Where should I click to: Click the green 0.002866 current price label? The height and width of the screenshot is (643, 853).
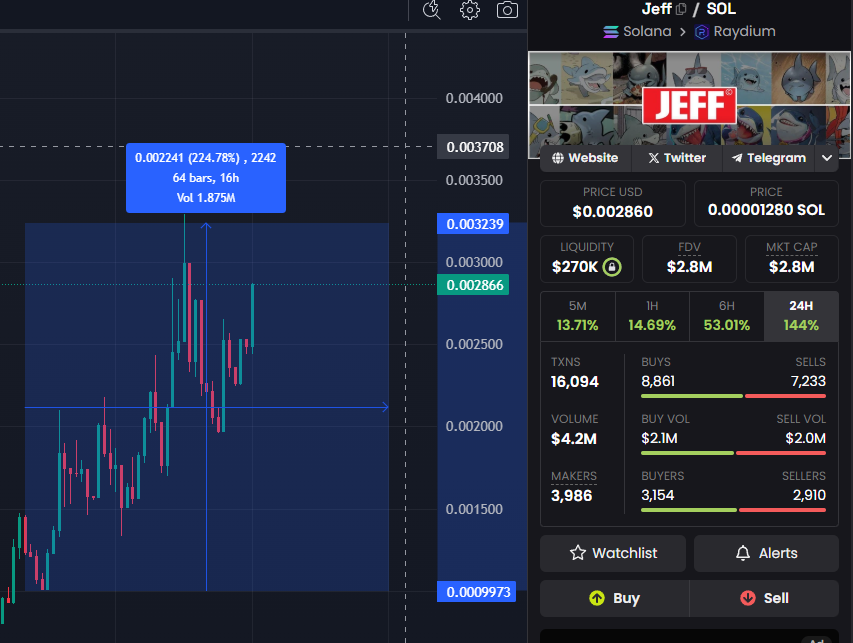473,285
